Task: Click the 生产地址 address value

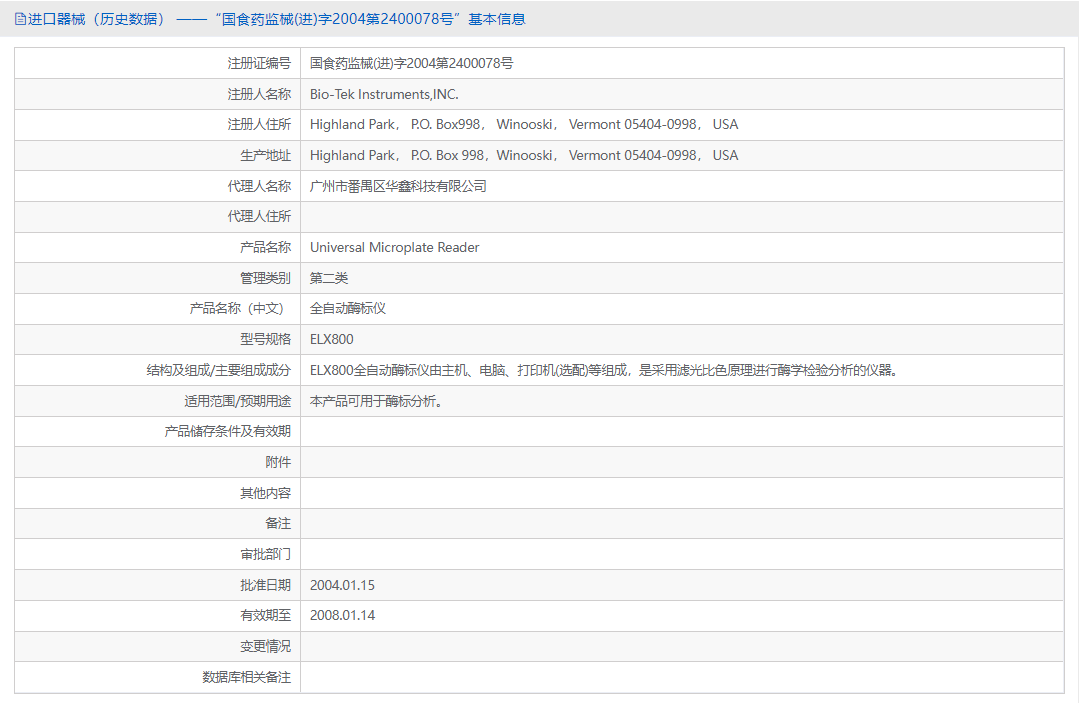Action: [523, 155]
